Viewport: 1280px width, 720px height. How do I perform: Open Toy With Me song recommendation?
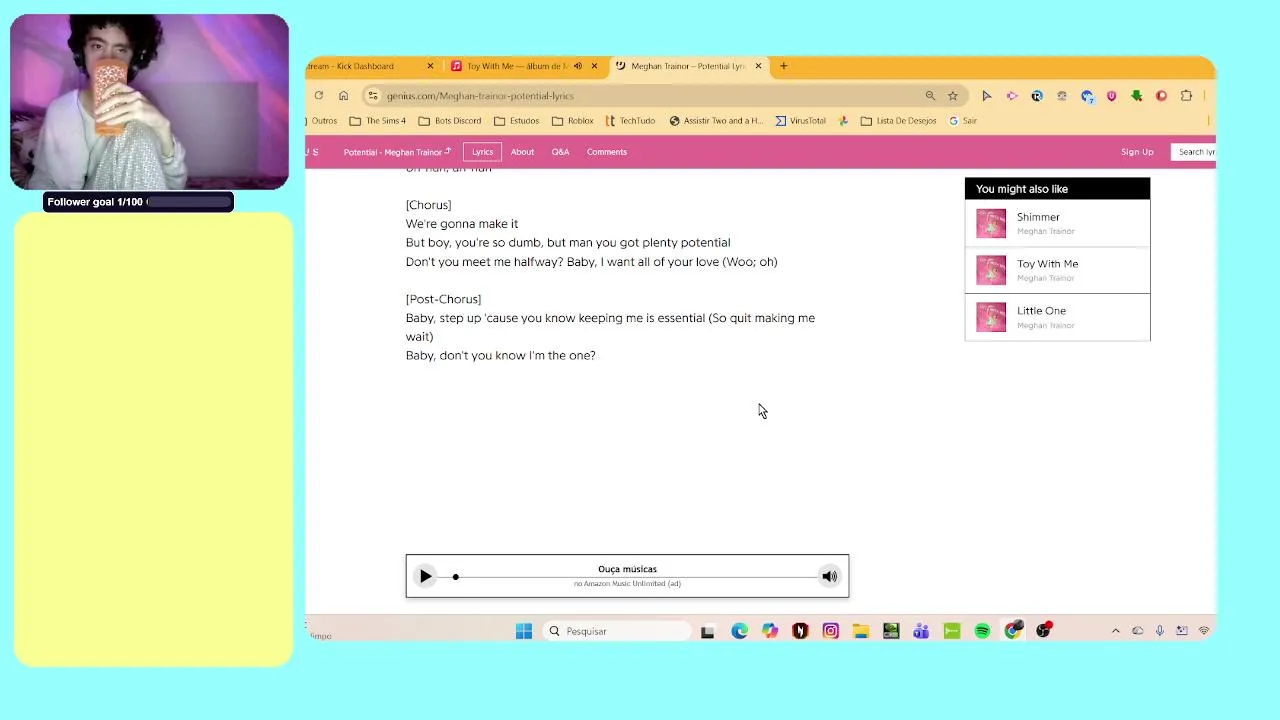tap(1057, 270)
